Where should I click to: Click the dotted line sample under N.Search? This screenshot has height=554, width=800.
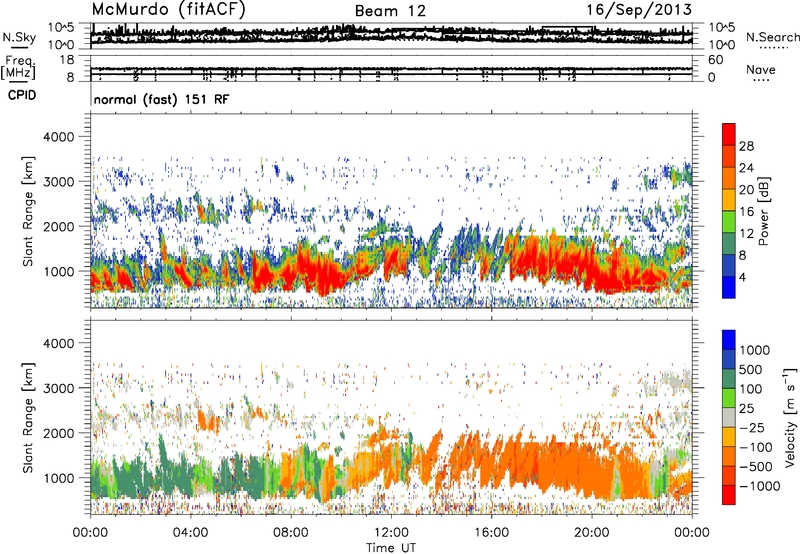(x=774, y=48)
